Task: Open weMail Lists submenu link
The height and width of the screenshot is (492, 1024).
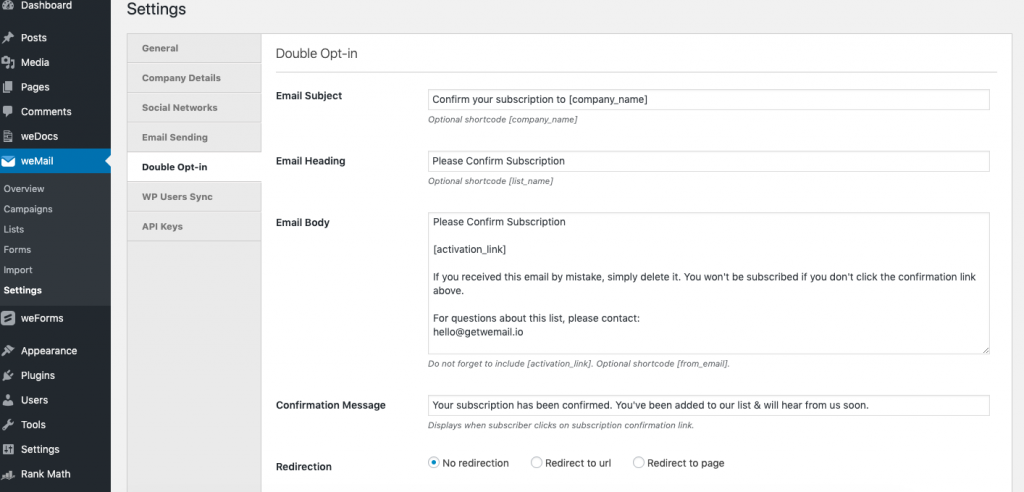Action: (x=14, y=229)
